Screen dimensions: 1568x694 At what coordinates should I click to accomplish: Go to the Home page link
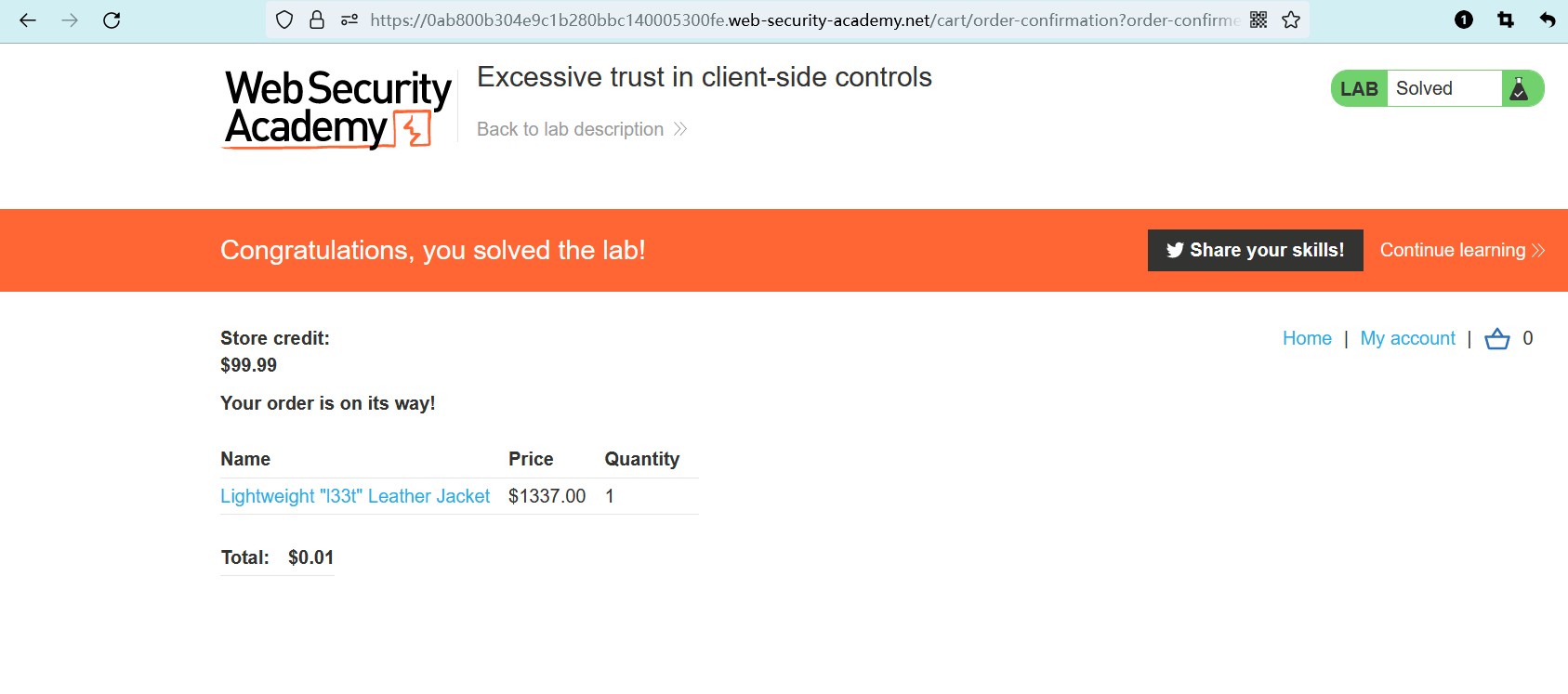coord(1307,338)
